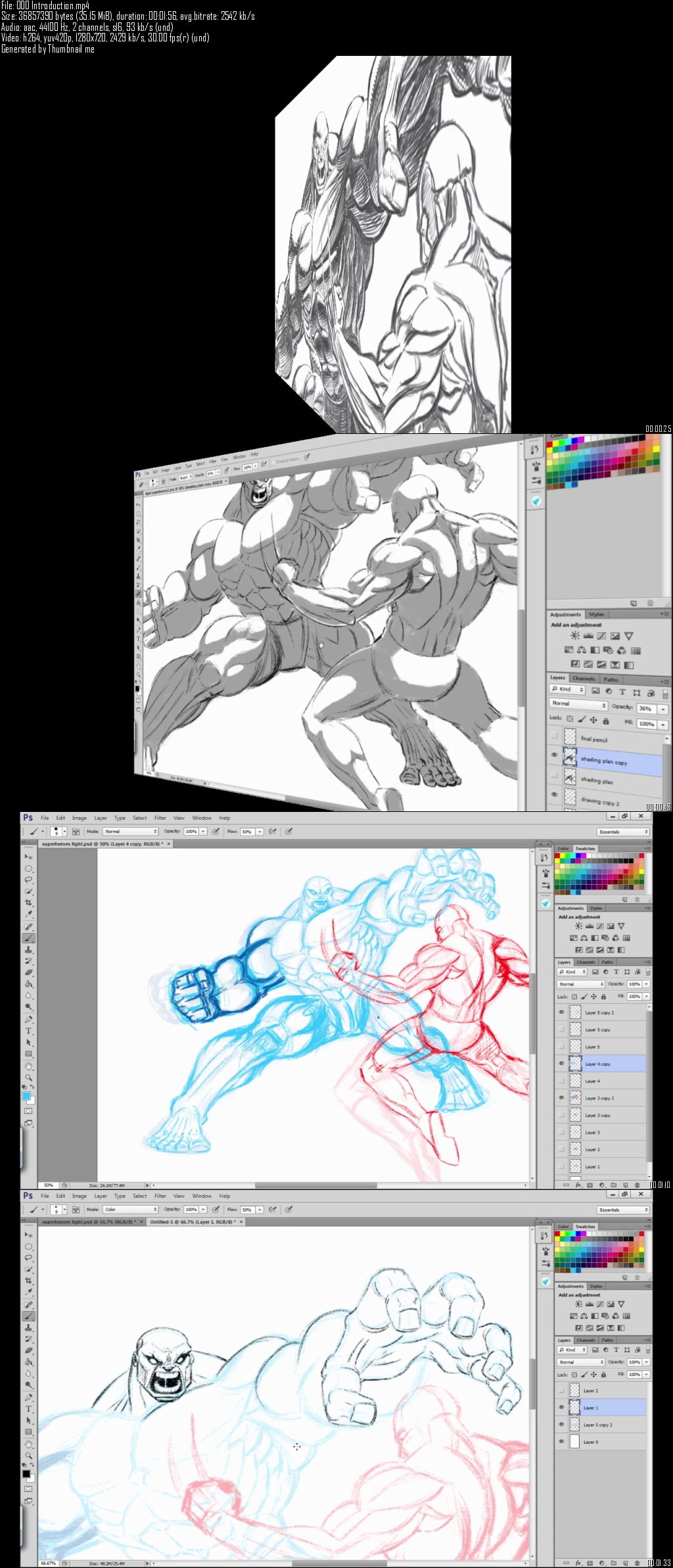The width and height of the screenshot is (673, 1568).
Task: Hide the shading plan copy layer
Action: 555,755
